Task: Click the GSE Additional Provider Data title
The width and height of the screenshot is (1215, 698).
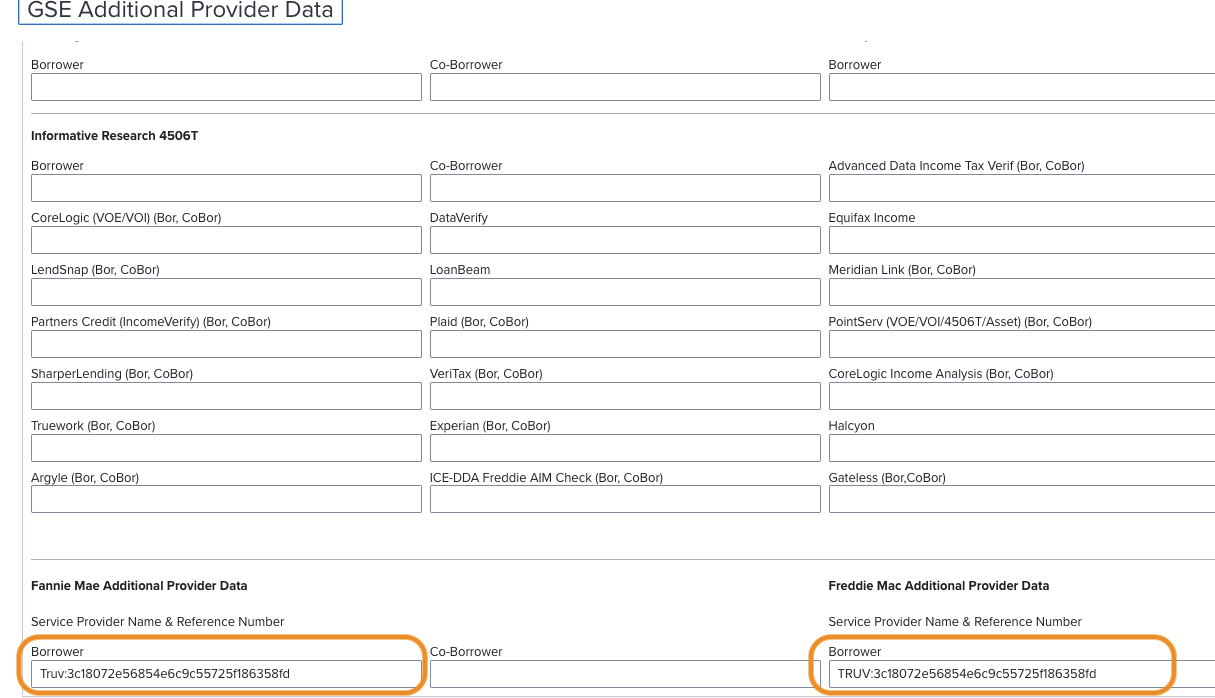Action: point(180,11)
